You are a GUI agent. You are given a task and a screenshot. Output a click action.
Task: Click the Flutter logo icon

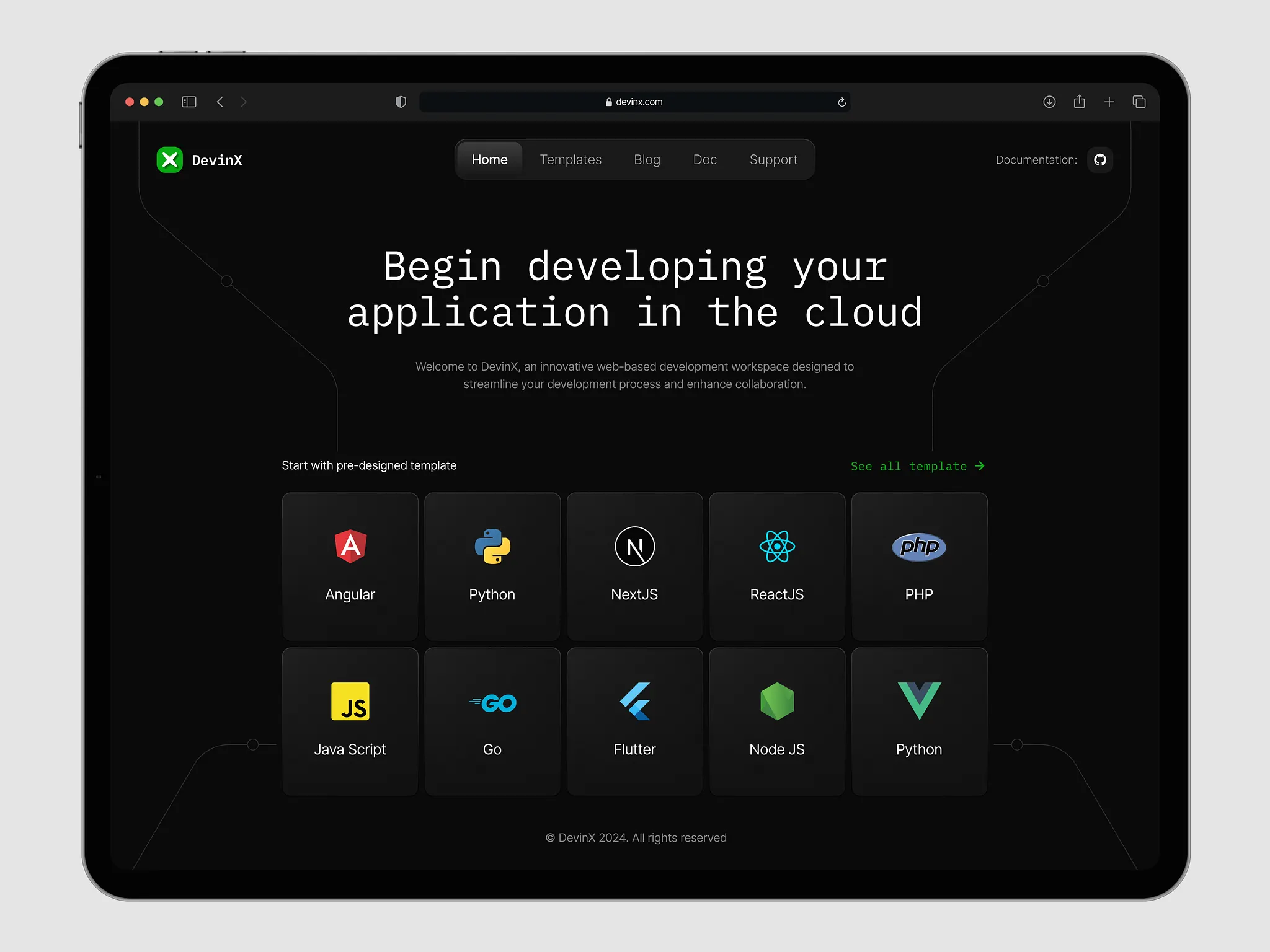pos(635,701)
